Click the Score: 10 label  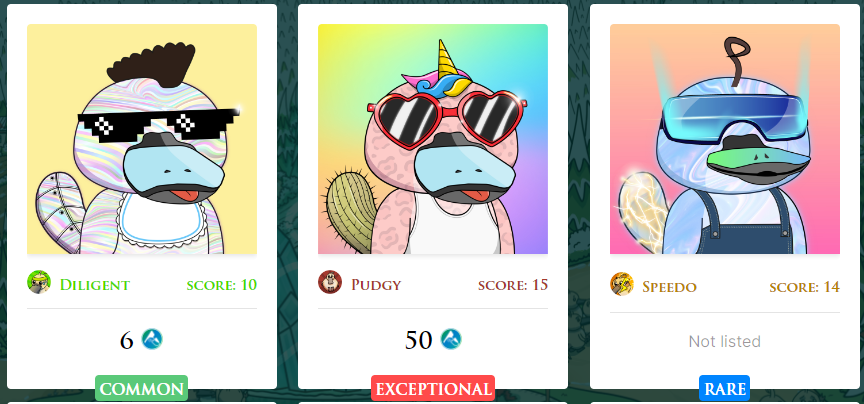pyautogui.click(x=222, y=285)
